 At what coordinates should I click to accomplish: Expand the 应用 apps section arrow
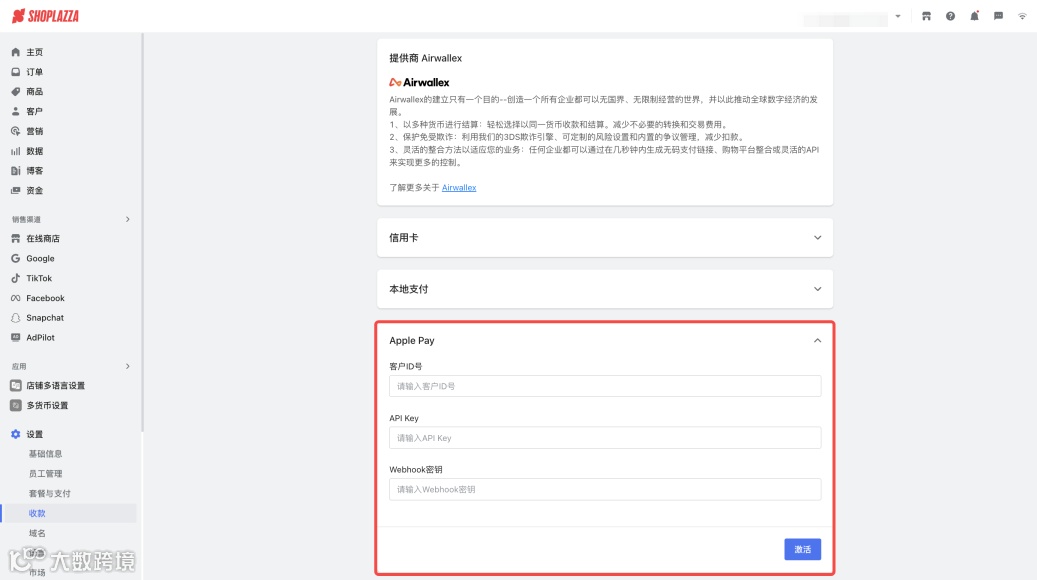[128, 366]
